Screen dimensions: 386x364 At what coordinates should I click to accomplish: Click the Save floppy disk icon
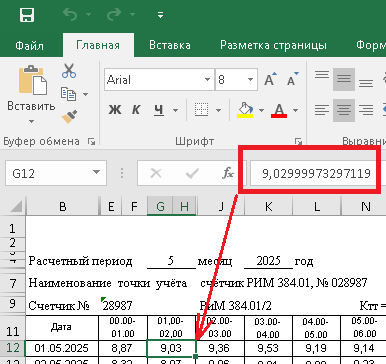[x=27, y=15]
